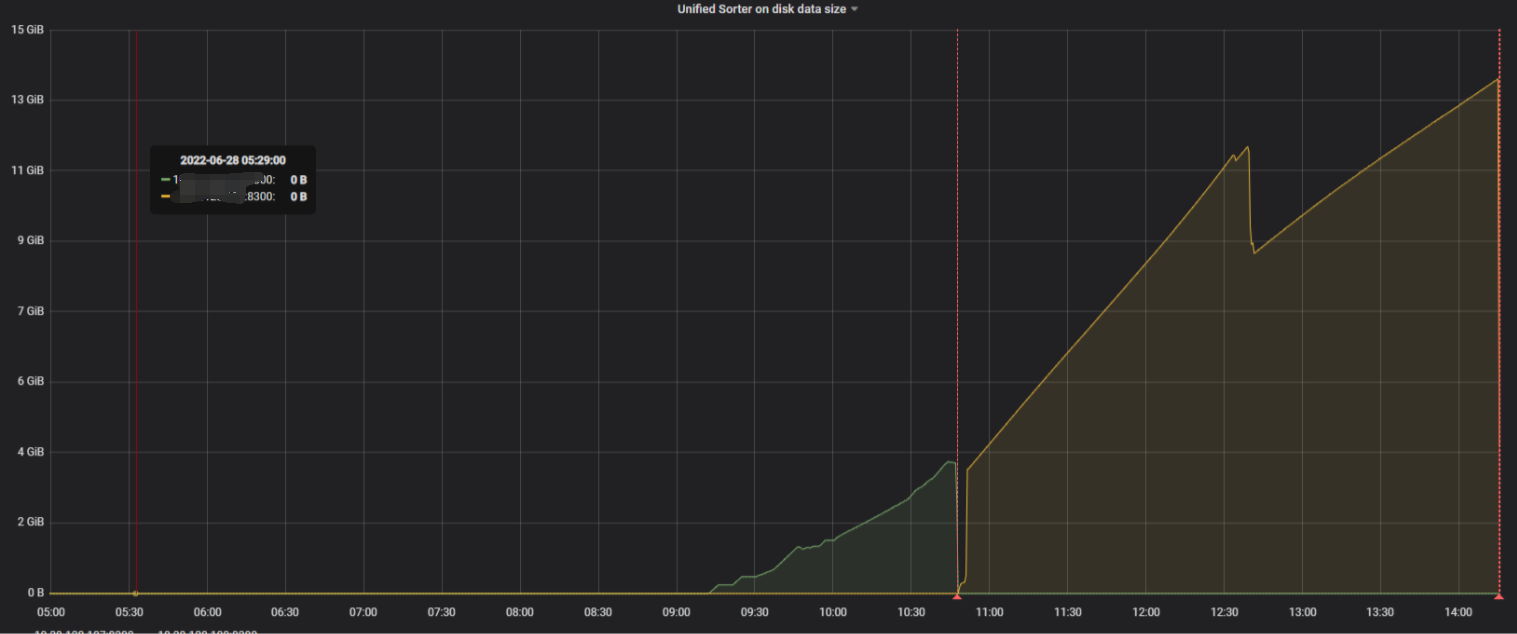
Task: Click the 09:00 x-axis time label
Action: tap(676, 612)
